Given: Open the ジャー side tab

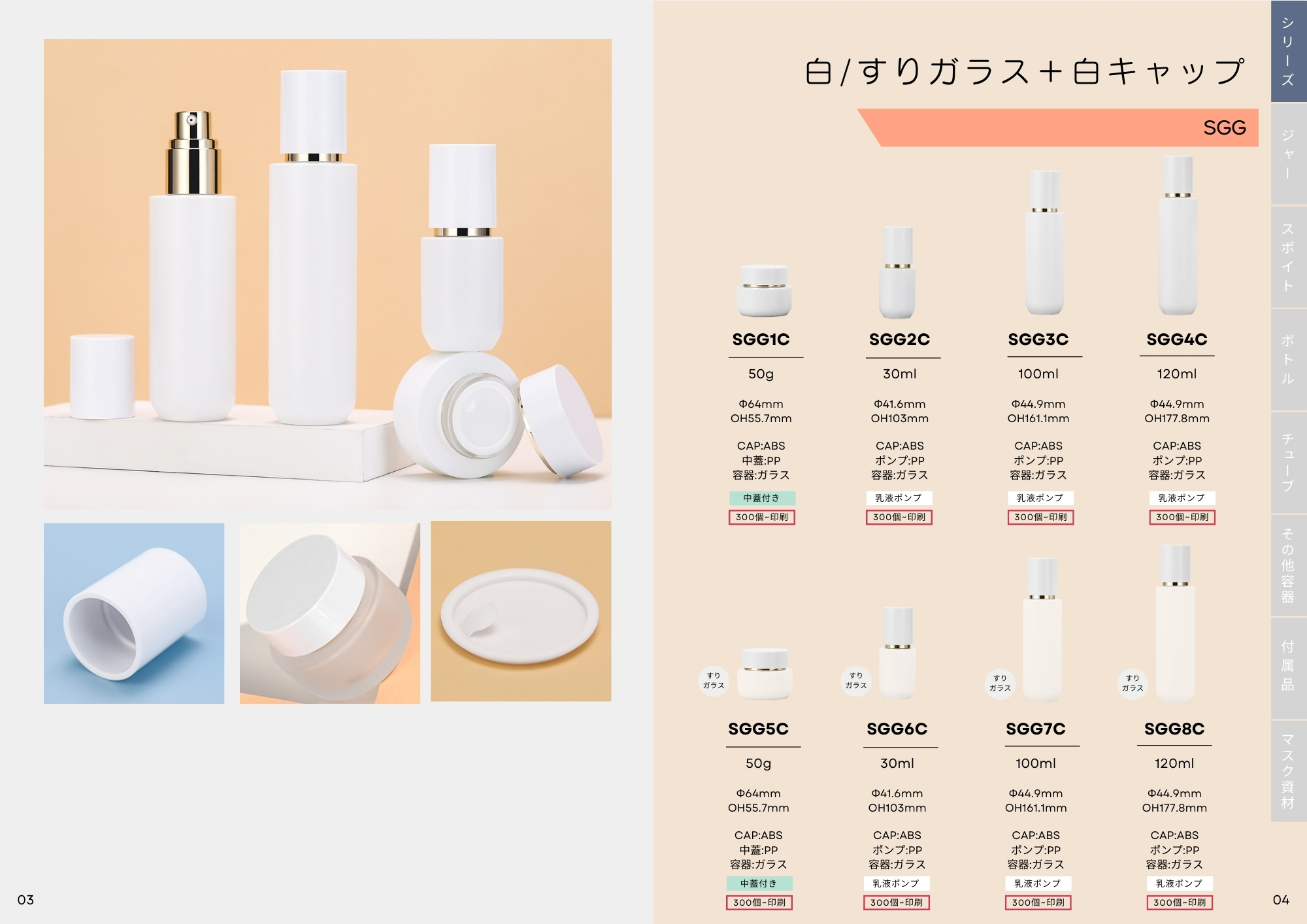Looking at the screenshot, I should pos(1288,154).
